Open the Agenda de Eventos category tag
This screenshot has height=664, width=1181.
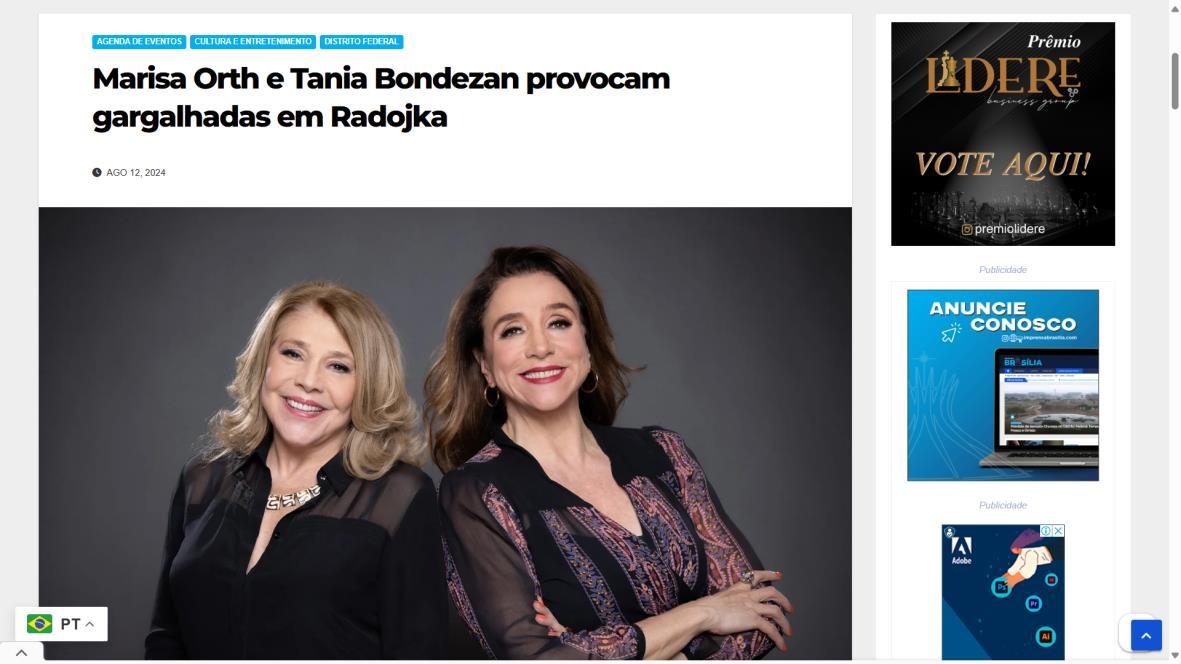(x=139, y=42)
